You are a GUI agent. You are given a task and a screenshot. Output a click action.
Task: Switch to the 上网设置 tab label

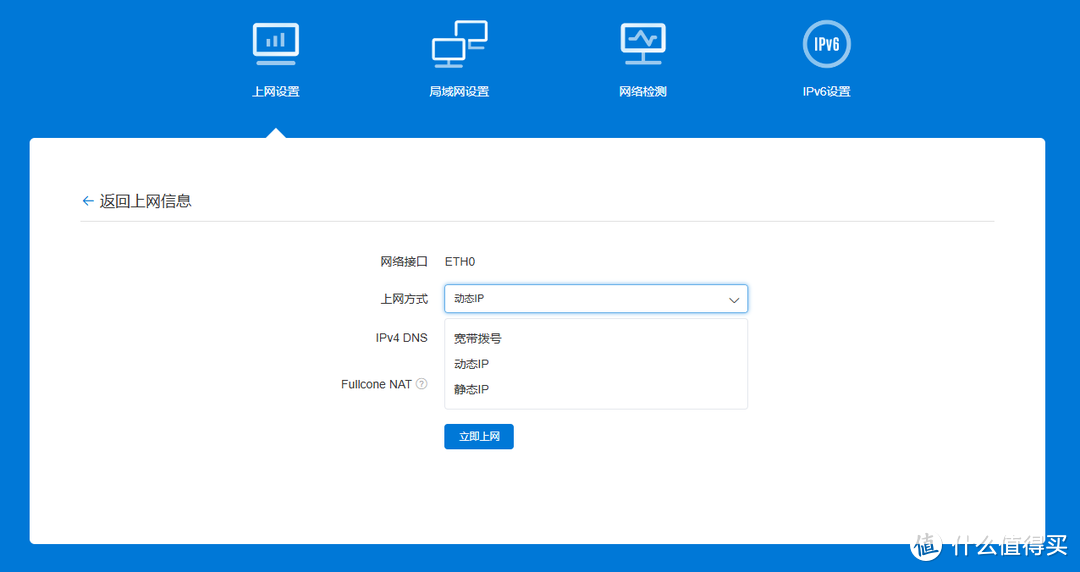tap(275, 92)
